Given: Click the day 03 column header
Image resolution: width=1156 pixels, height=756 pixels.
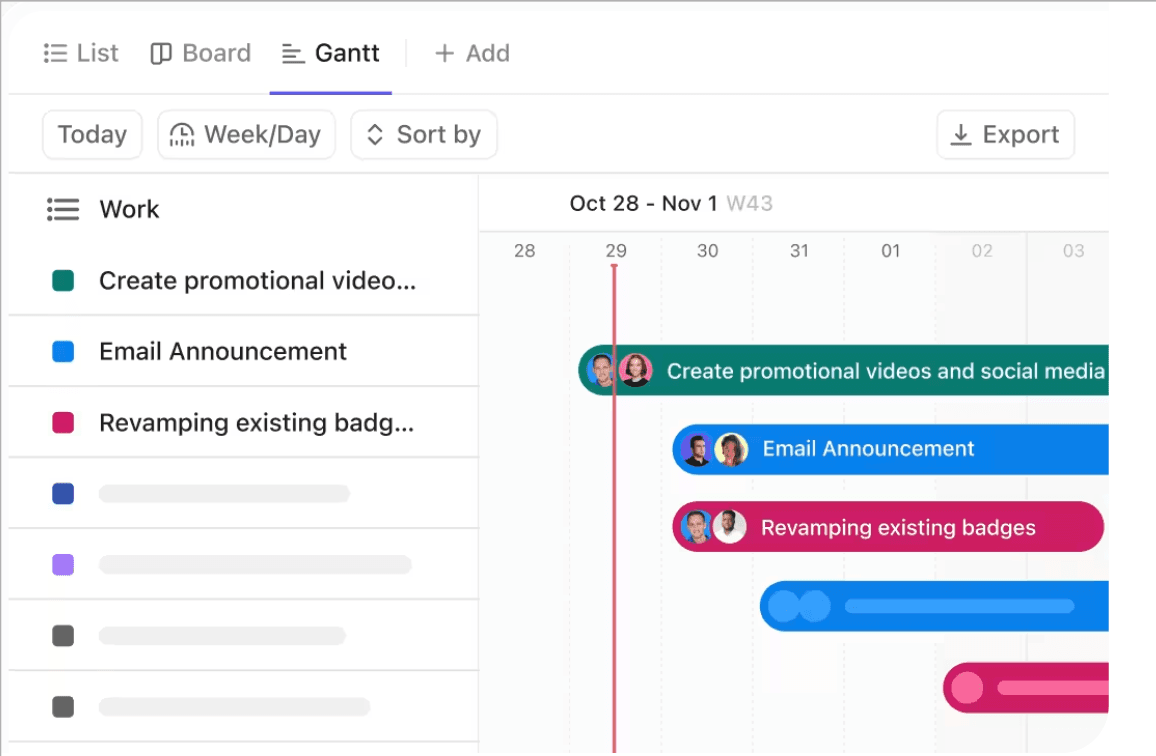Looking at the screenshot, I should coord(1073,251).
